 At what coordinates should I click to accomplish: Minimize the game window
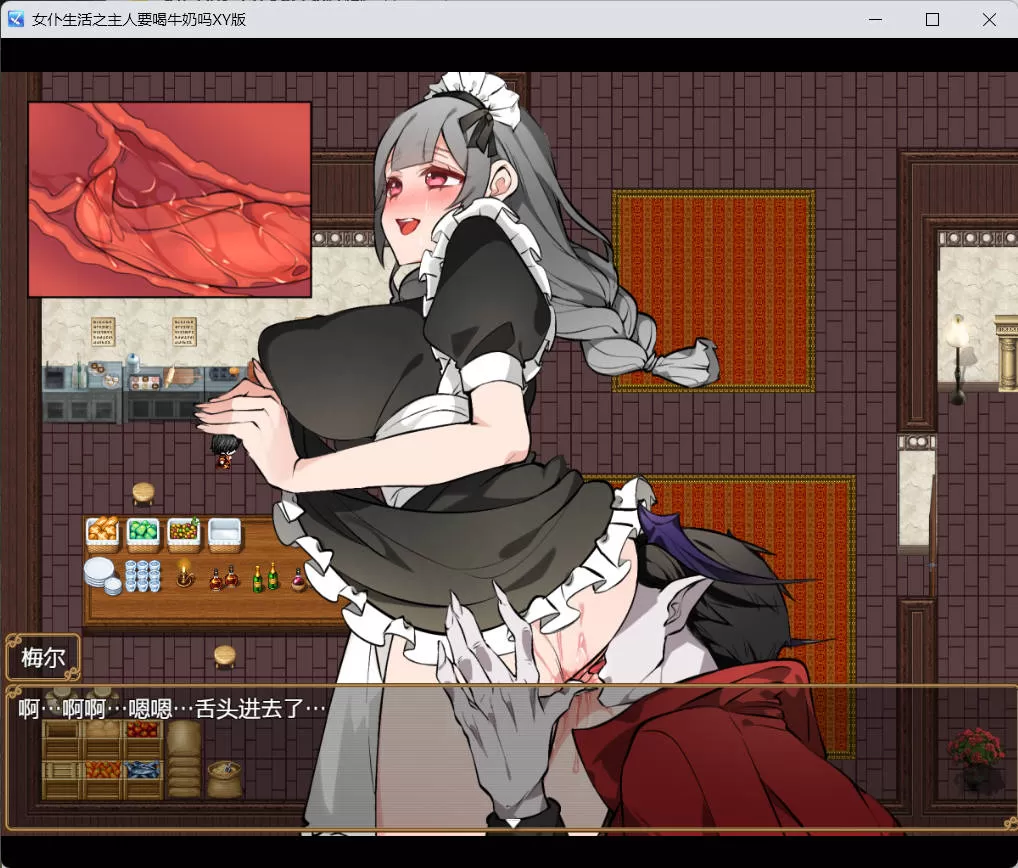tap(875, 19)
